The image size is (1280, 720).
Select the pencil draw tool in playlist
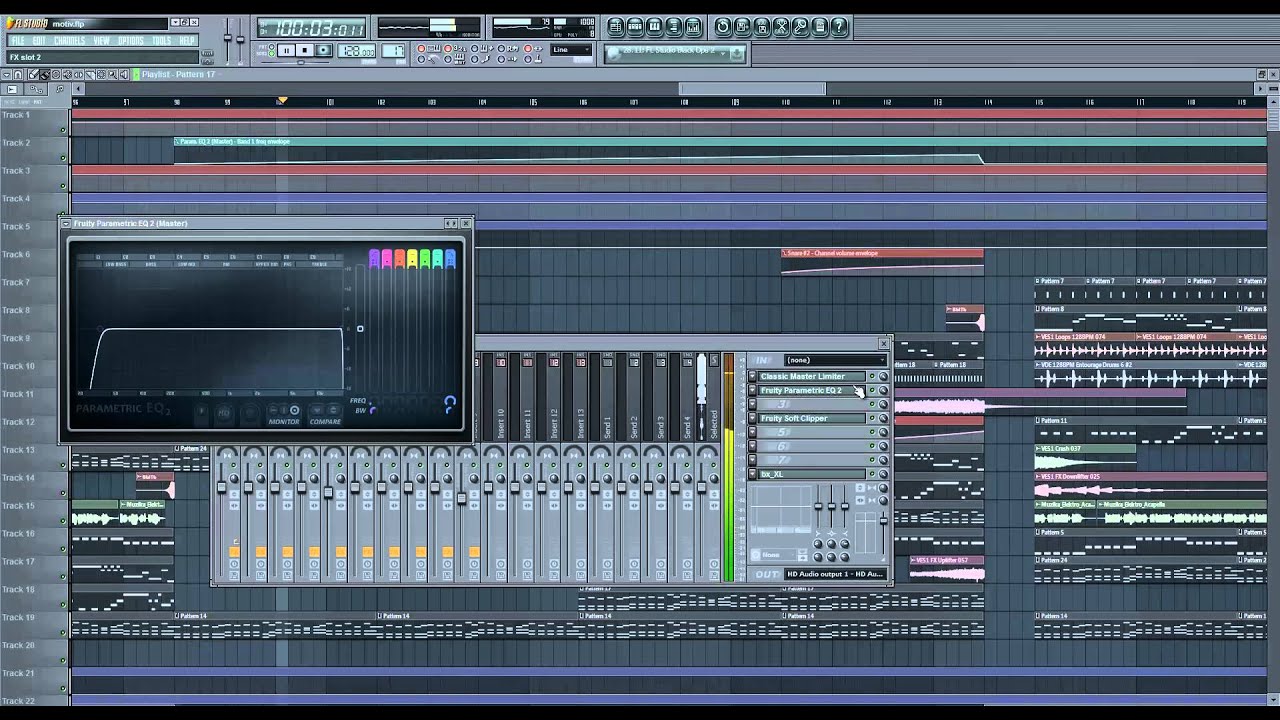33,75
